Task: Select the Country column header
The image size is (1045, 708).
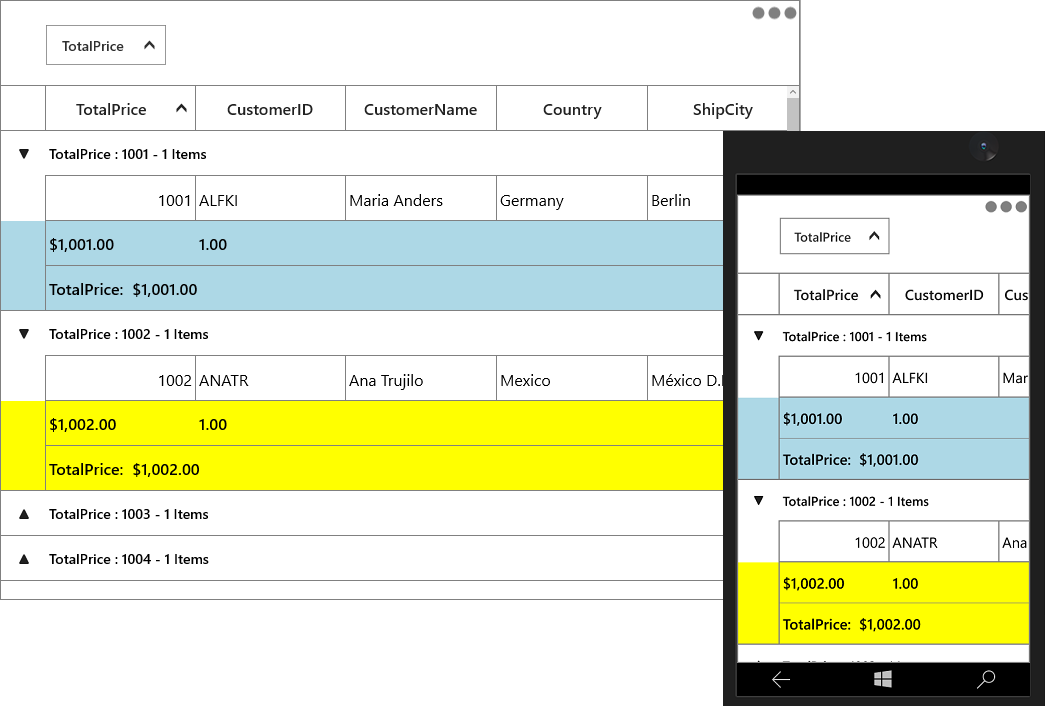Action: pos(572,109)
